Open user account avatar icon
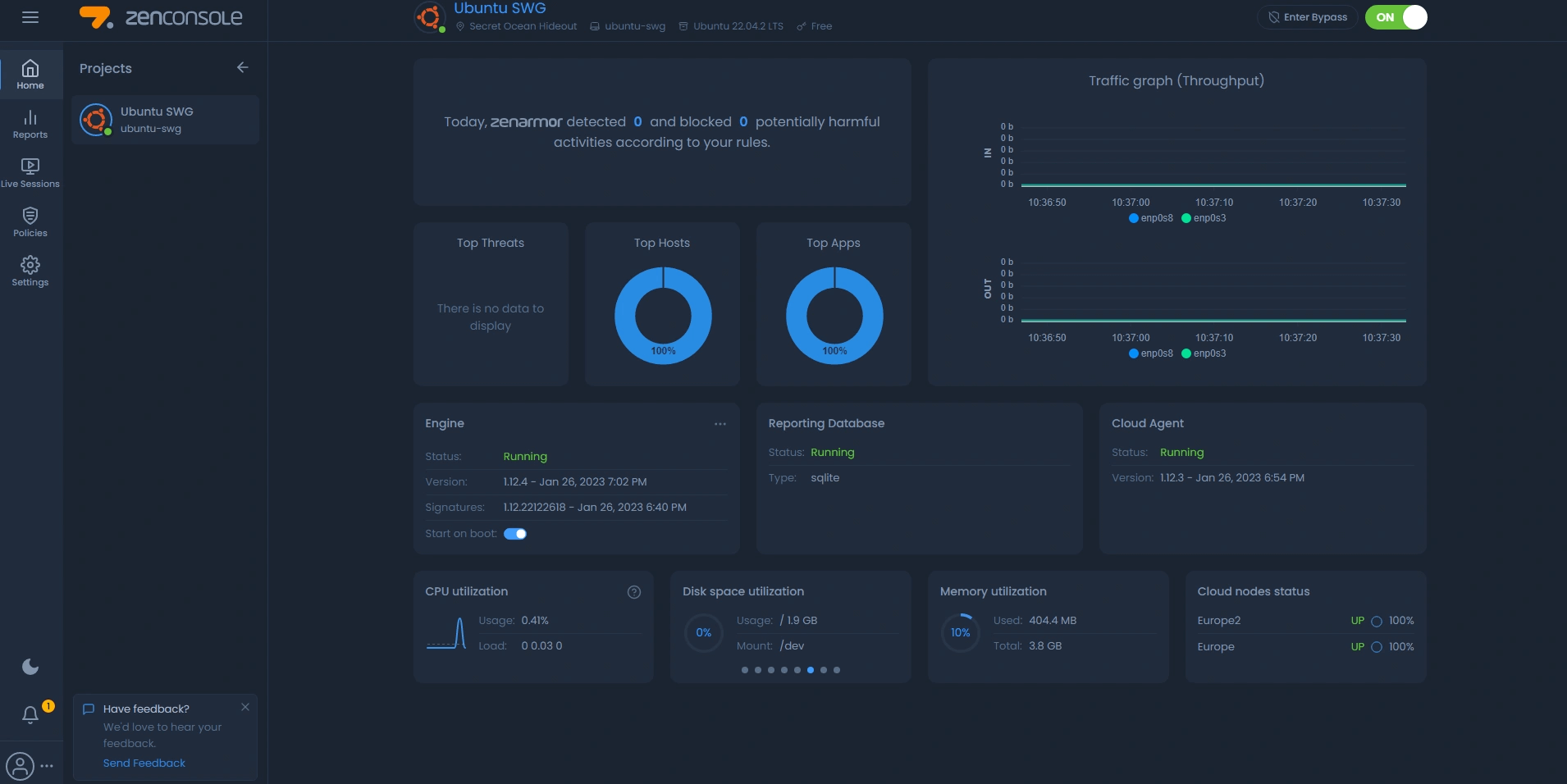 [20, 766]
